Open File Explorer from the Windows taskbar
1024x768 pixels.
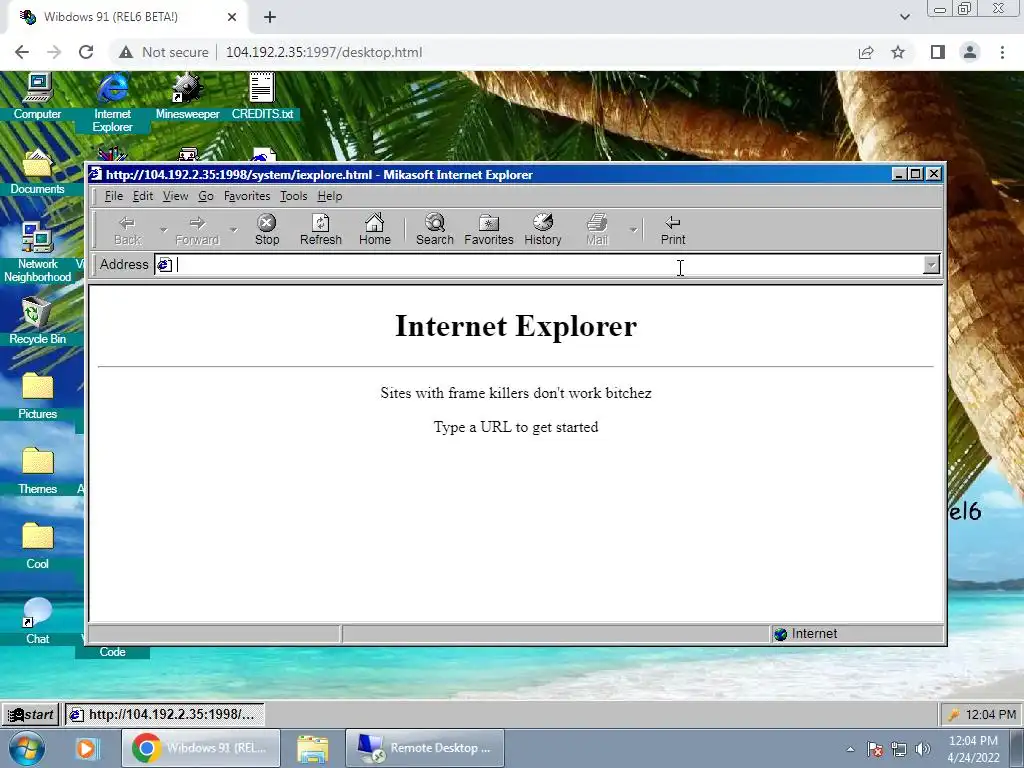click(313, 749)
